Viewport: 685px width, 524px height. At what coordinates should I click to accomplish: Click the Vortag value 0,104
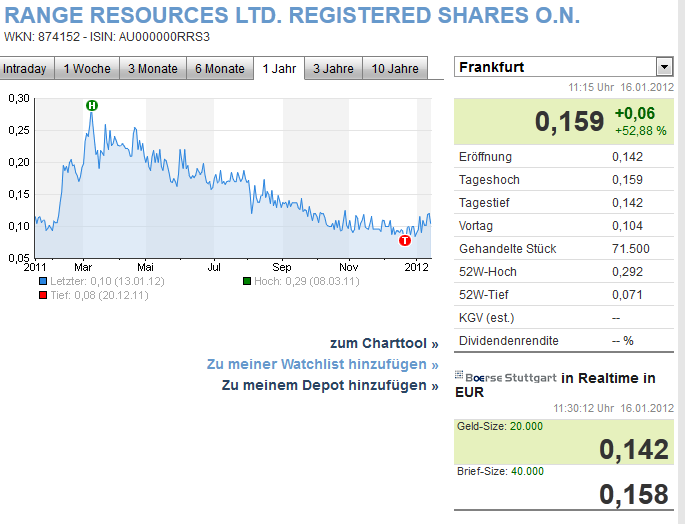(627, 226)
